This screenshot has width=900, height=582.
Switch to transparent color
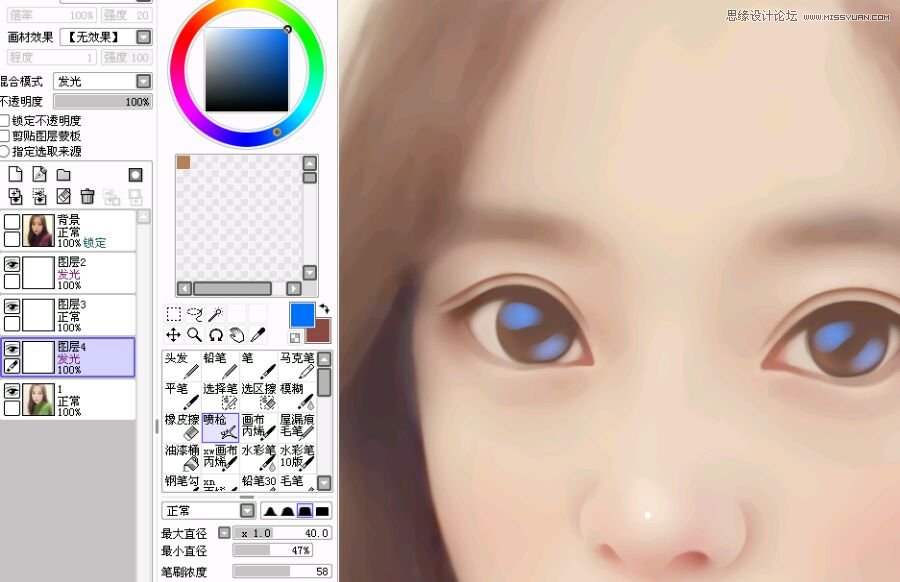(294, 337)
